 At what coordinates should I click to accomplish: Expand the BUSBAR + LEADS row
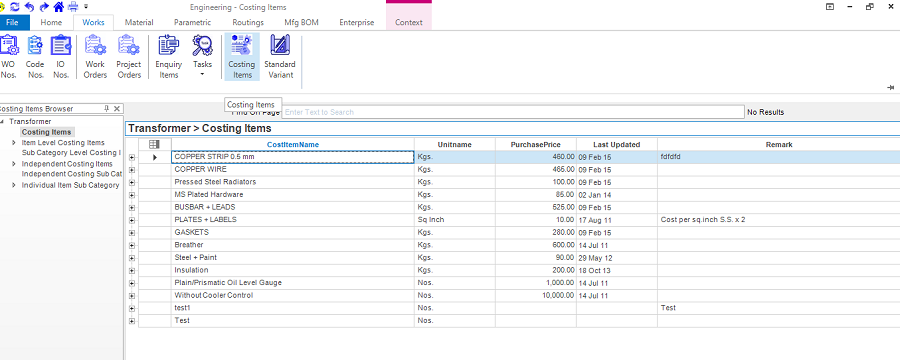point(132,208)
